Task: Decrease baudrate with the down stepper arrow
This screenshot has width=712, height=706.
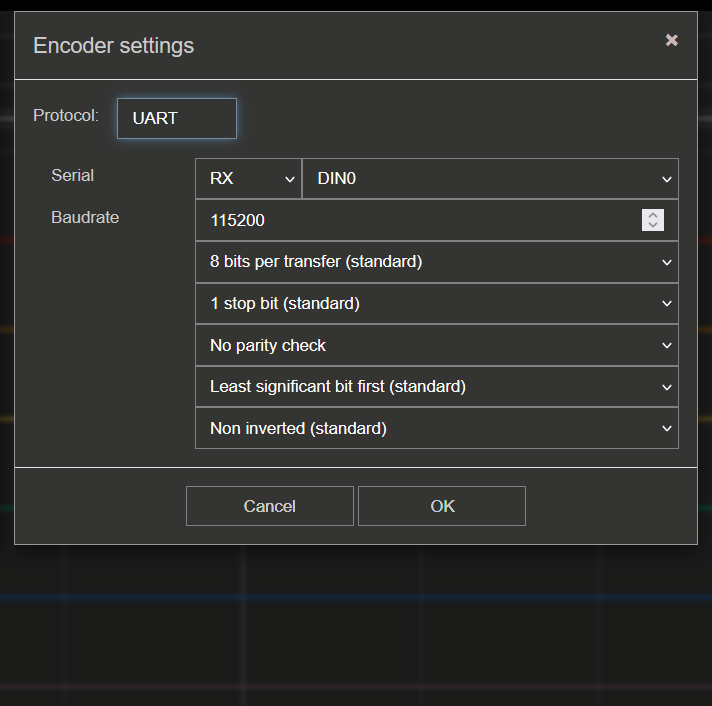Action: (653, 225)
